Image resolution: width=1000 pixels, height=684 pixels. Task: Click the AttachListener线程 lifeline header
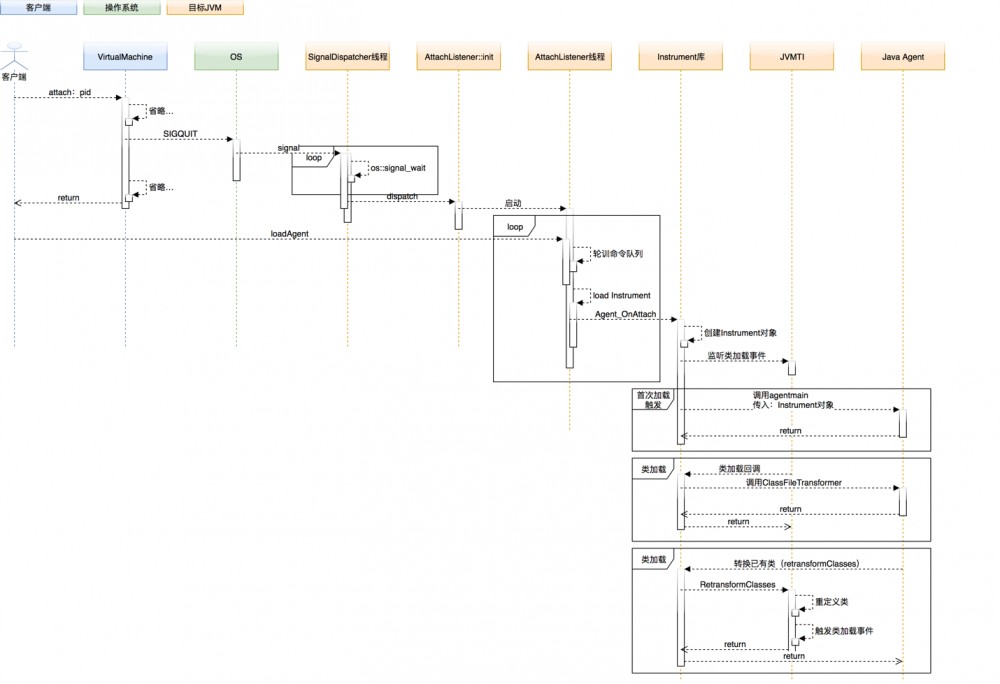(x=570, y=57)
